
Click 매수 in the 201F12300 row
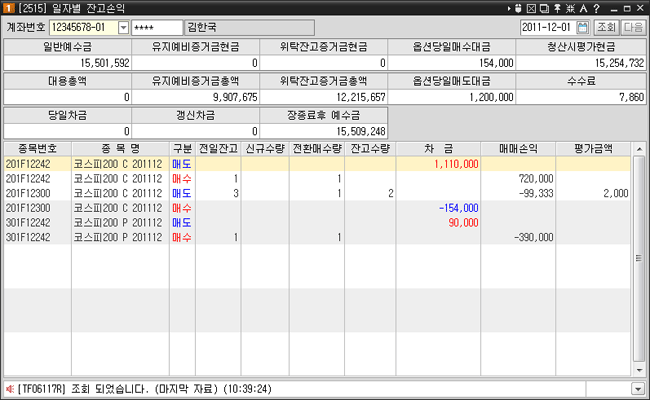[x=182, y=208]
